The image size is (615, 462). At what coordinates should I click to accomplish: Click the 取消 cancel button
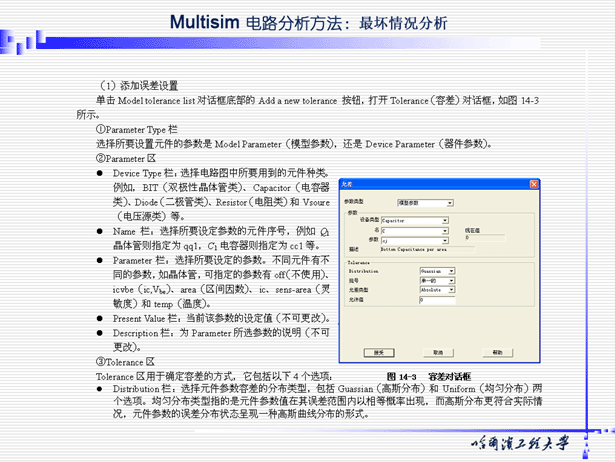coord(438,353)
